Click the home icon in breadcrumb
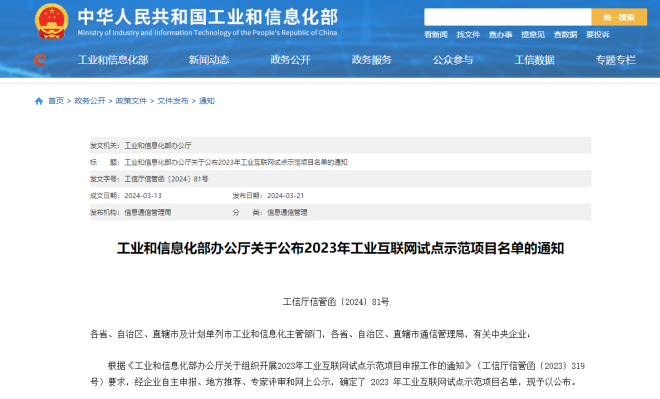Screen dimensions: 660x399 [39, 101]
